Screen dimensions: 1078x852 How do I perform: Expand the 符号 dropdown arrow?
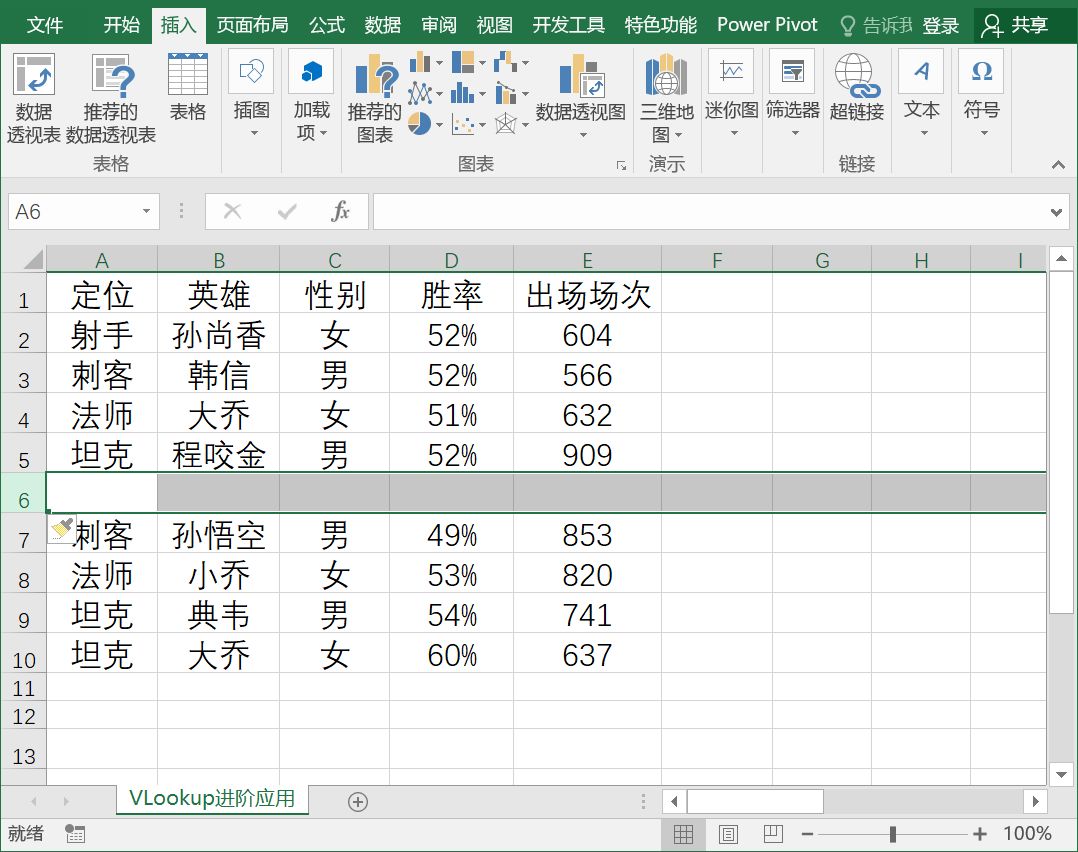click(984, 133)
